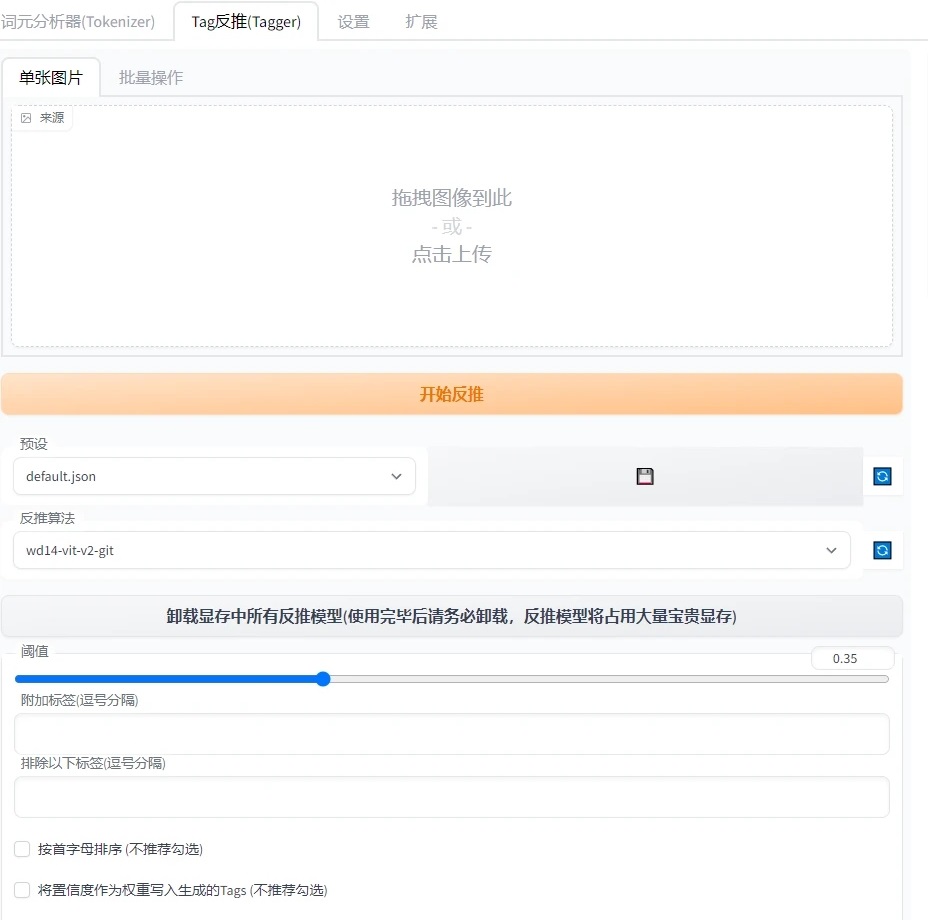Check 将置信度作为权重写入生成的Tags option
Image resolution: width=928 pixels, height=920 pixels.
click(21, 890)
